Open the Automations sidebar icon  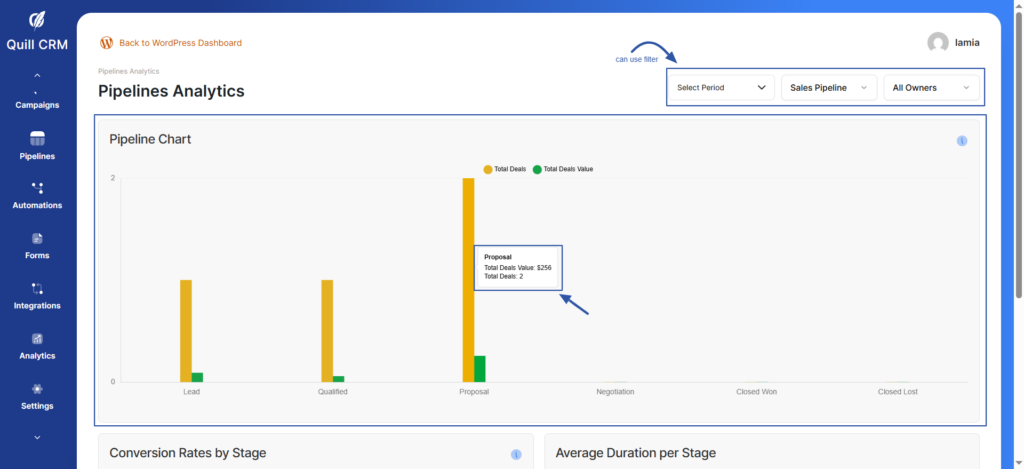[38, 188]
